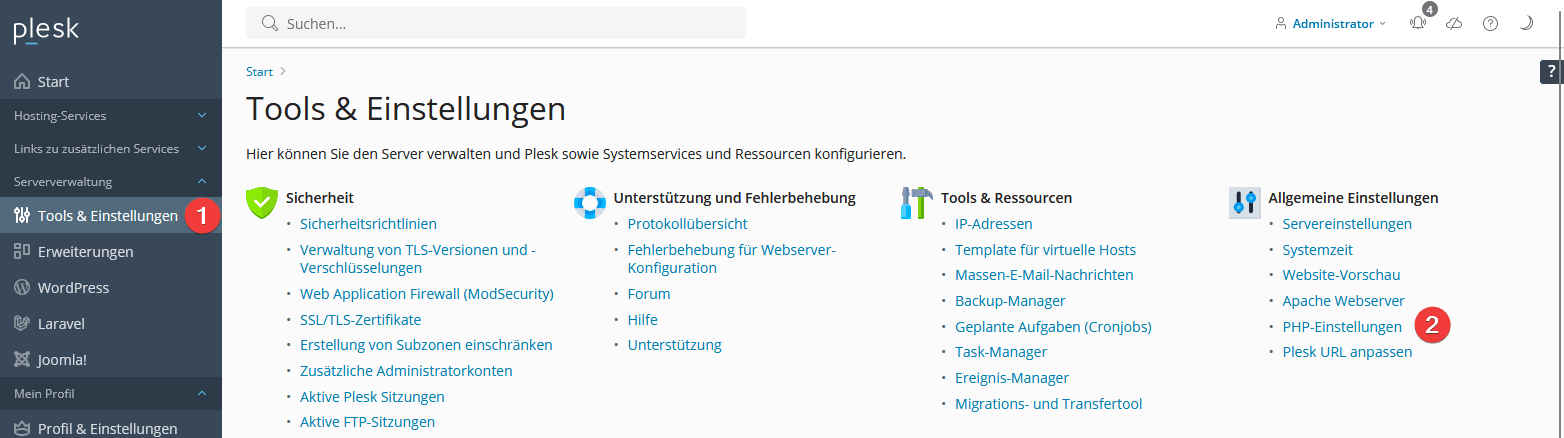The width and height of the screenshot is (1564, 438).
Task: Open Apache Webserver link
Action: pos(1344,301)
